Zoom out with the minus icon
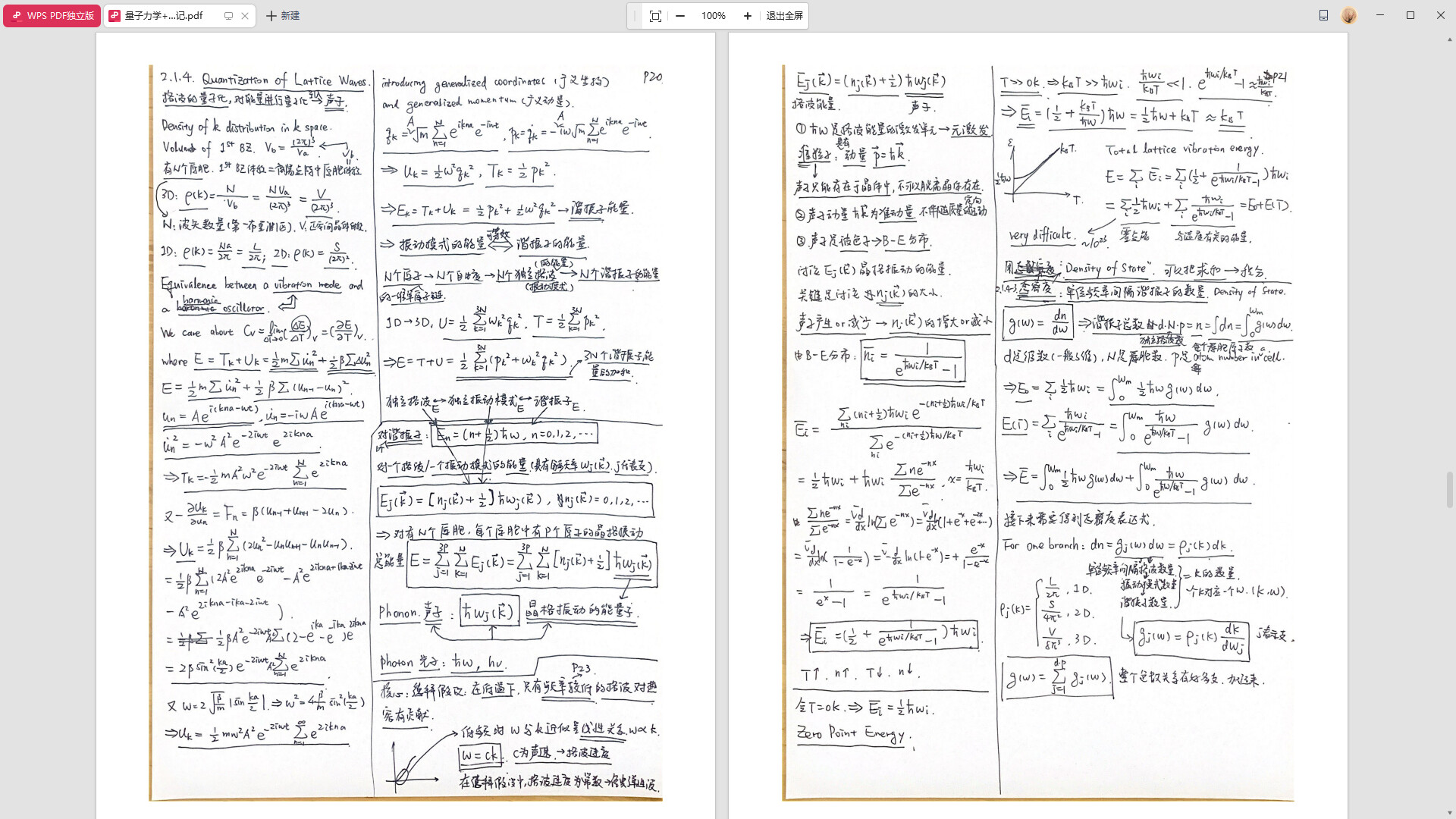Image resolution: width=1456 pixels, height=819 pixels. 680,15
